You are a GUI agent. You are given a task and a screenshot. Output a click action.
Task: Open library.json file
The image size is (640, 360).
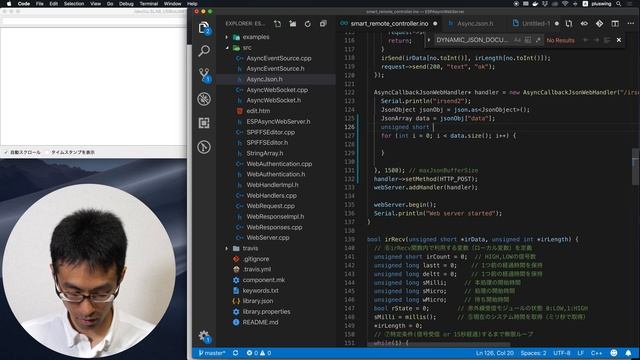[x=258, y=301]
